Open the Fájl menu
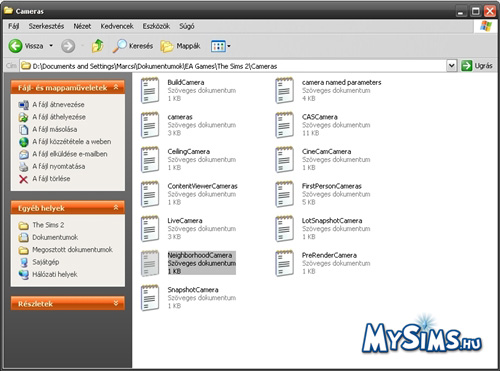 tap(14, 26)
